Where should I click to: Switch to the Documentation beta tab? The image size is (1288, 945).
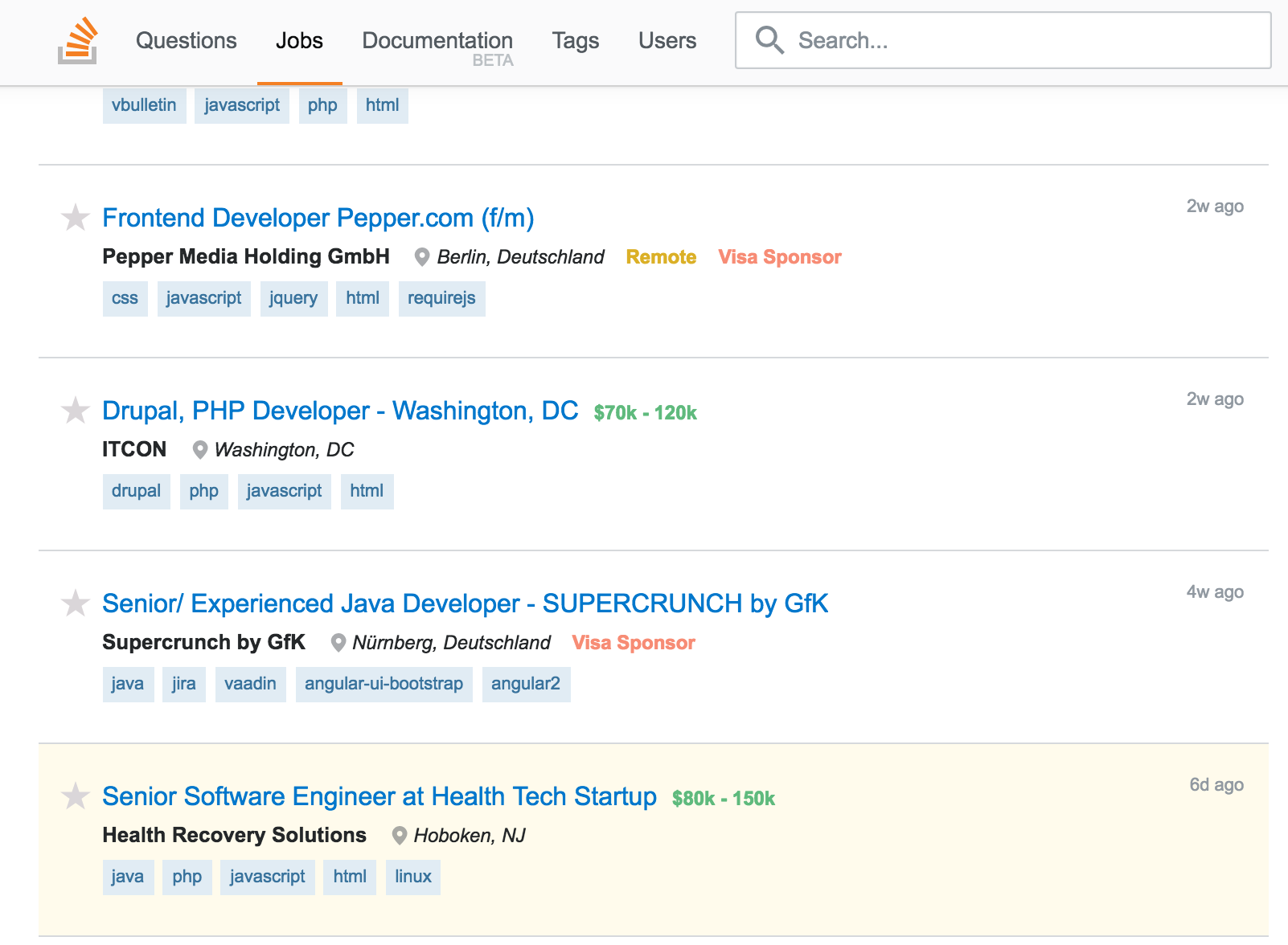(437, 41)
